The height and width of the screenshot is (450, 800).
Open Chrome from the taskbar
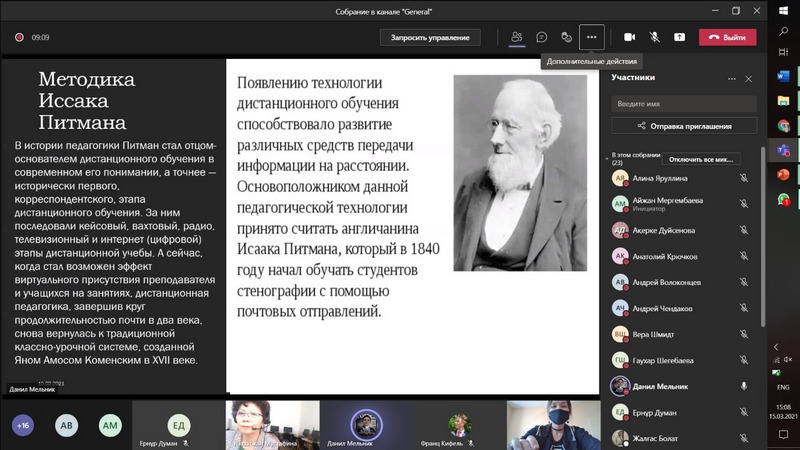pos(783,126)
